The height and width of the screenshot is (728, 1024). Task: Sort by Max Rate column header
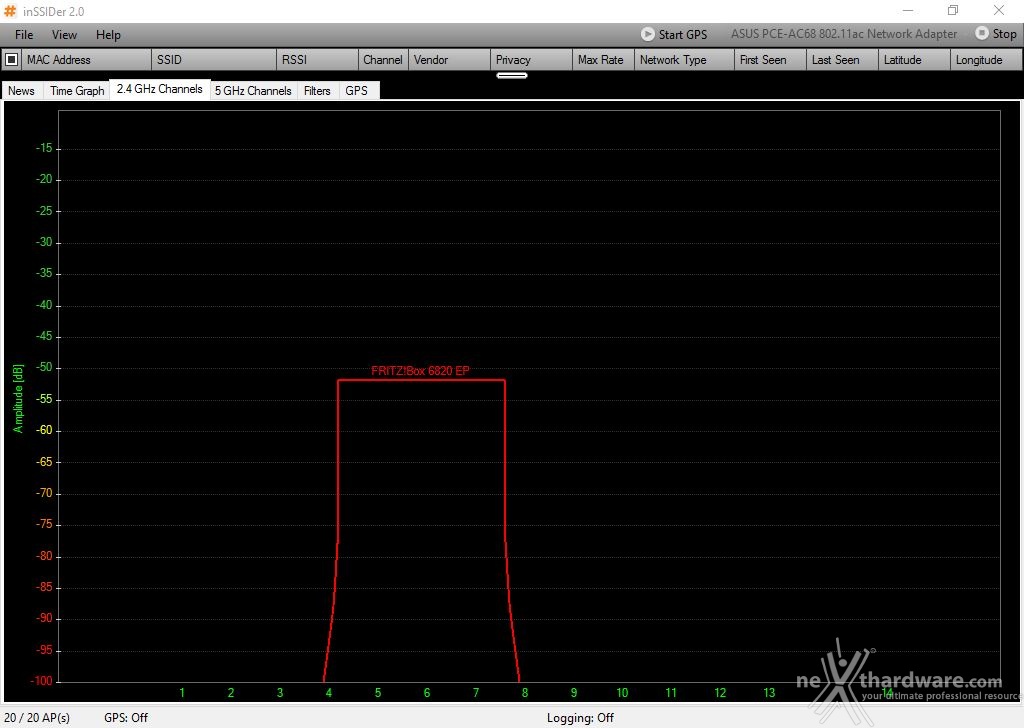pyautogui.click(x=601, y=59)
